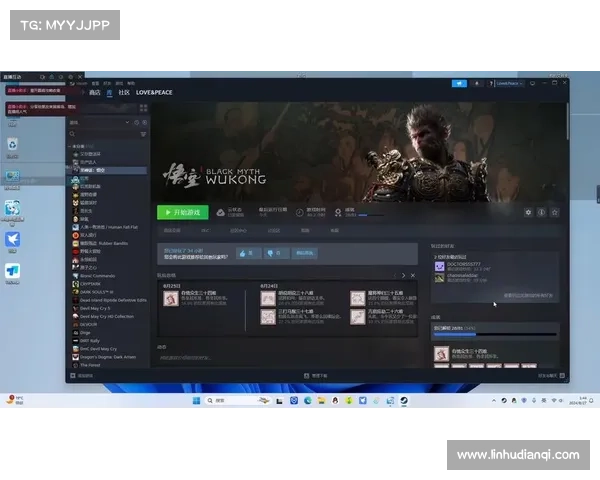The width and height of the screenshot is (600, 480).
Task: Open the 商店 store tab
Action: coord(95,92)
